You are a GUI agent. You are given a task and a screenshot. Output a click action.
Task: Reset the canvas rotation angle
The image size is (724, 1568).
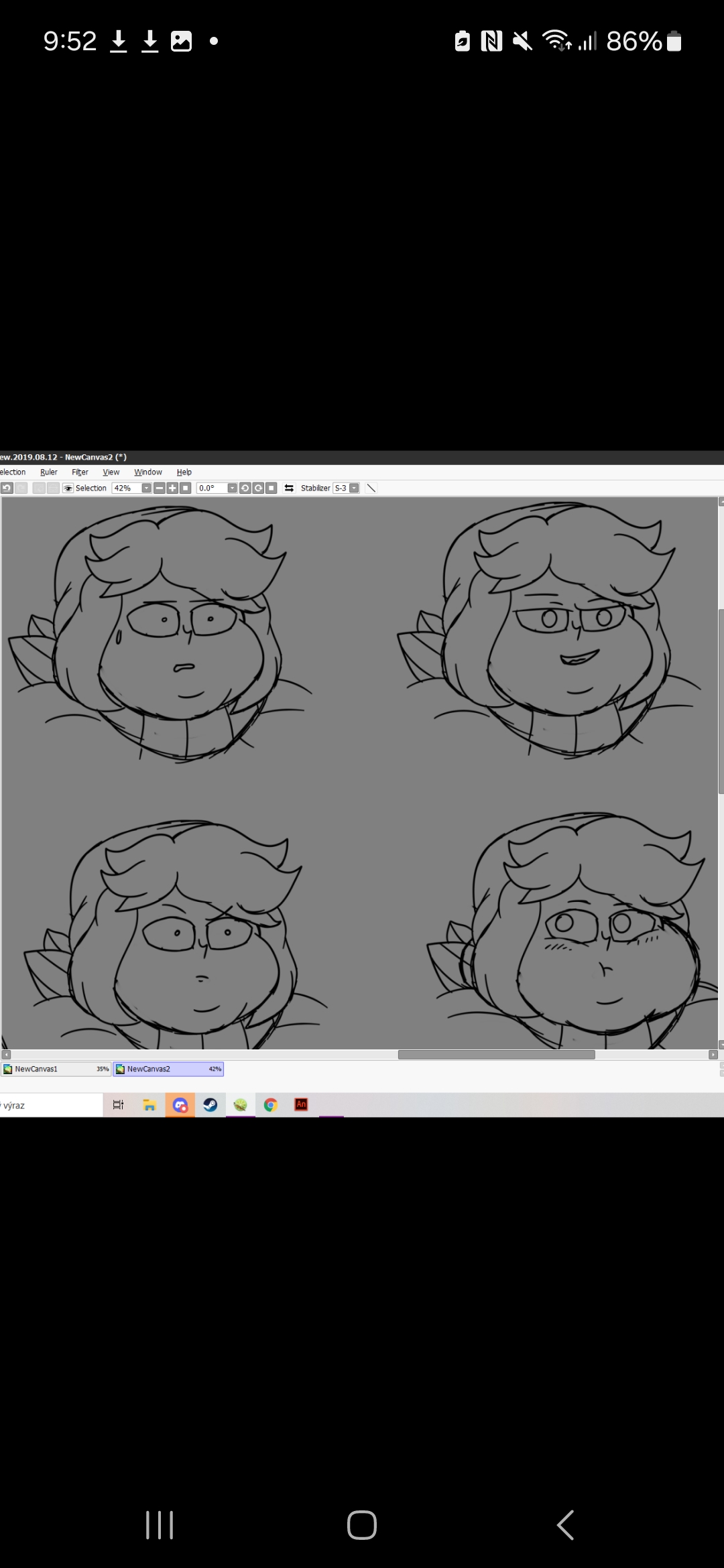[271, 488]
